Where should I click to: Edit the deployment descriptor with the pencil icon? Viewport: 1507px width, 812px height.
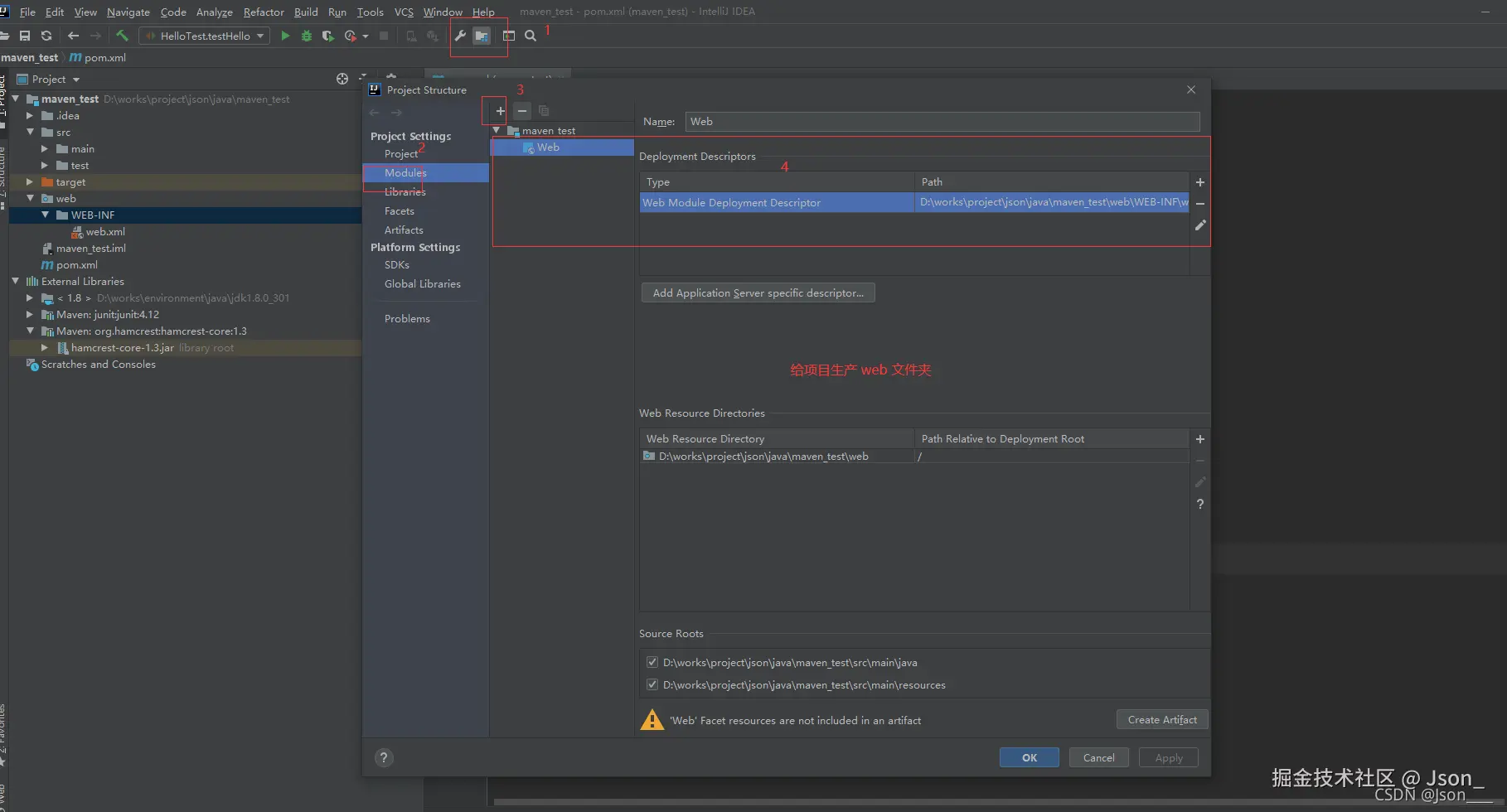point(1199,225)
